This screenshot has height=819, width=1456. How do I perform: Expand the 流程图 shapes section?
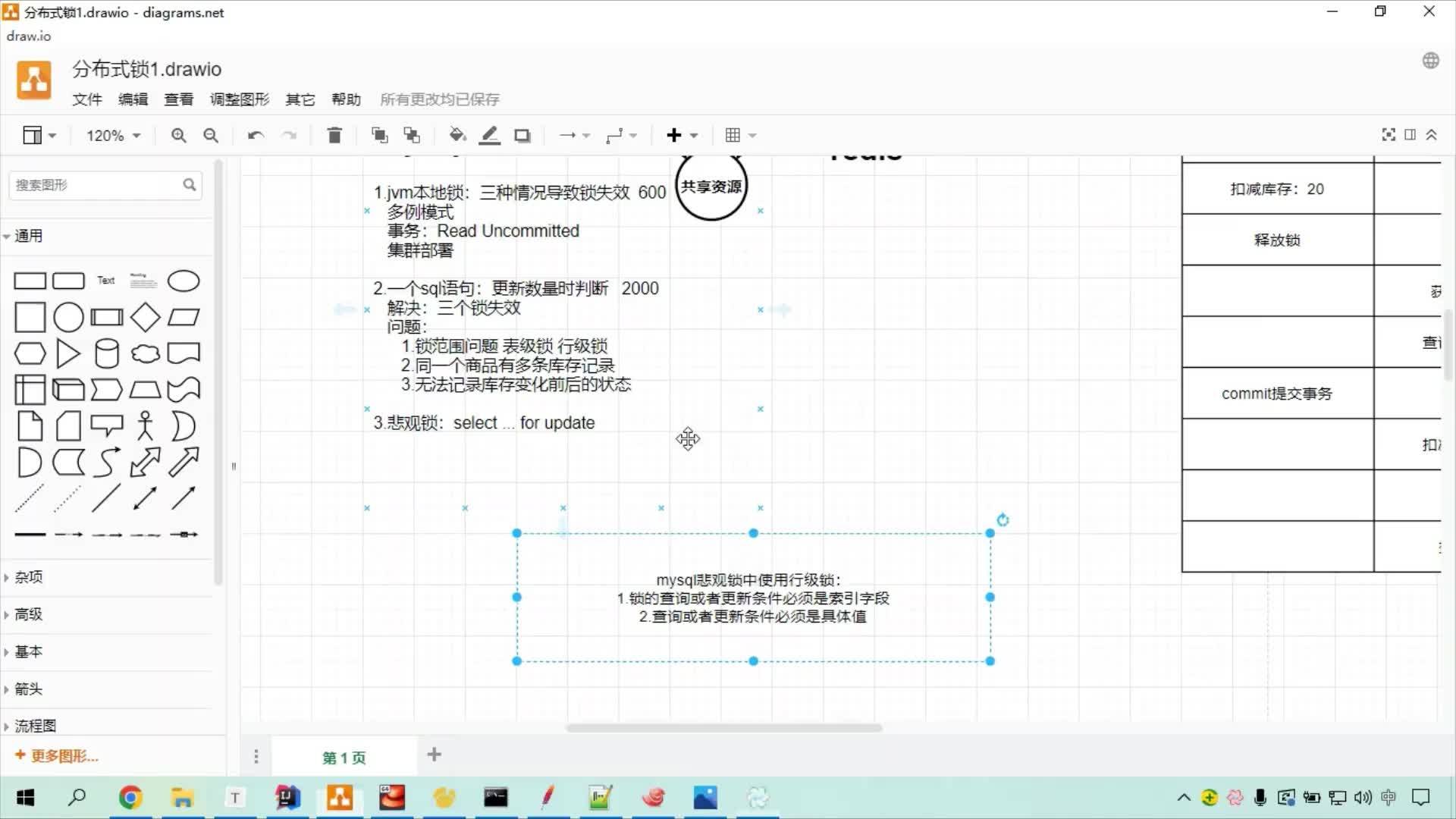tap(106, 726)
